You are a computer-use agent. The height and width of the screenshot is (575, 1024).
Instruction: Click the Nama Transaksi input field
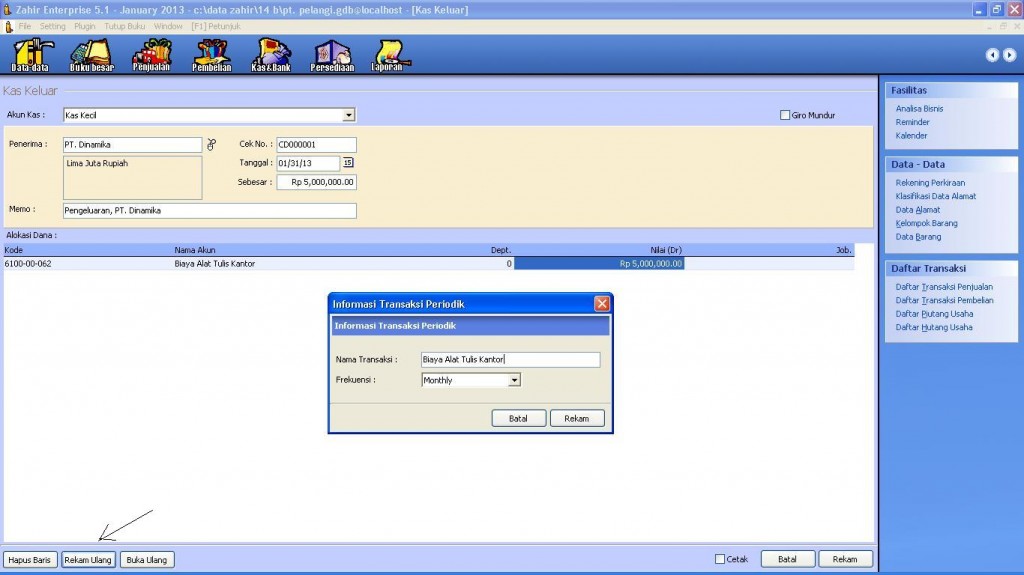(x=510, y=360)
